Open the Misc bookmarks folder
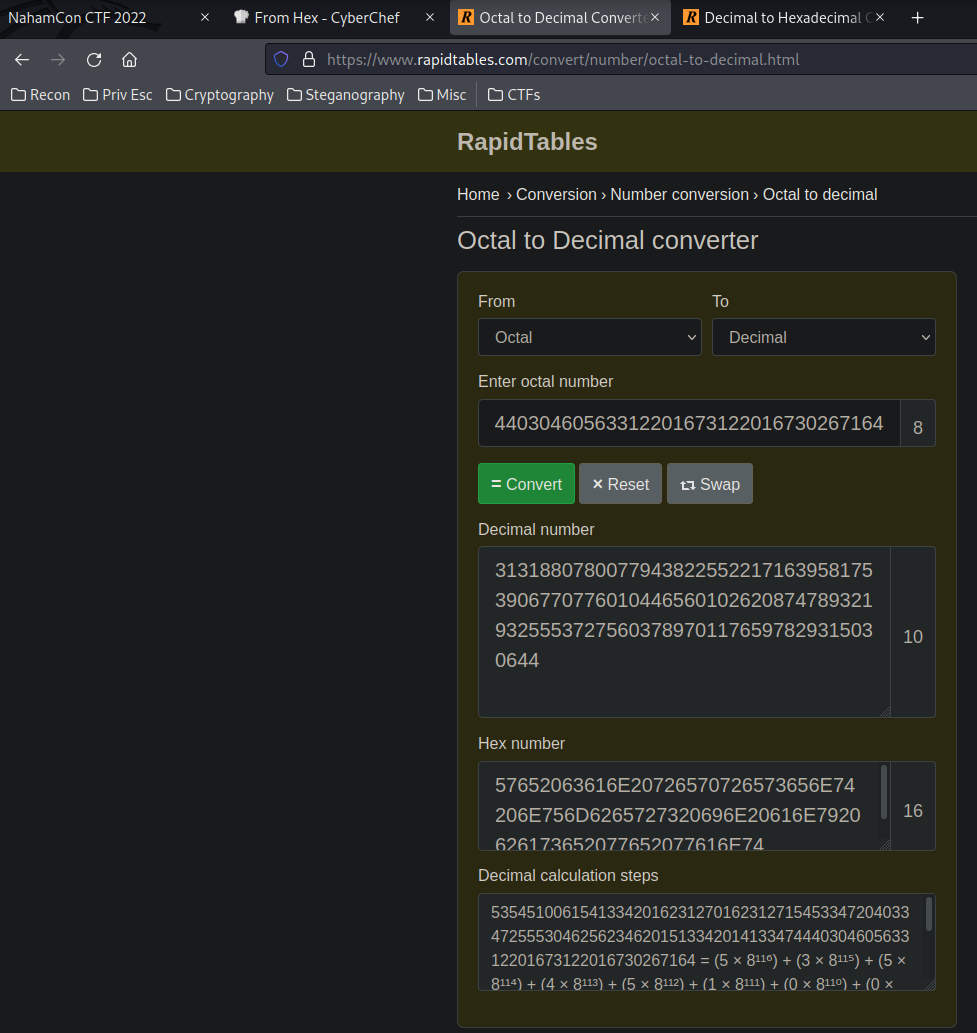 point(442,95)
